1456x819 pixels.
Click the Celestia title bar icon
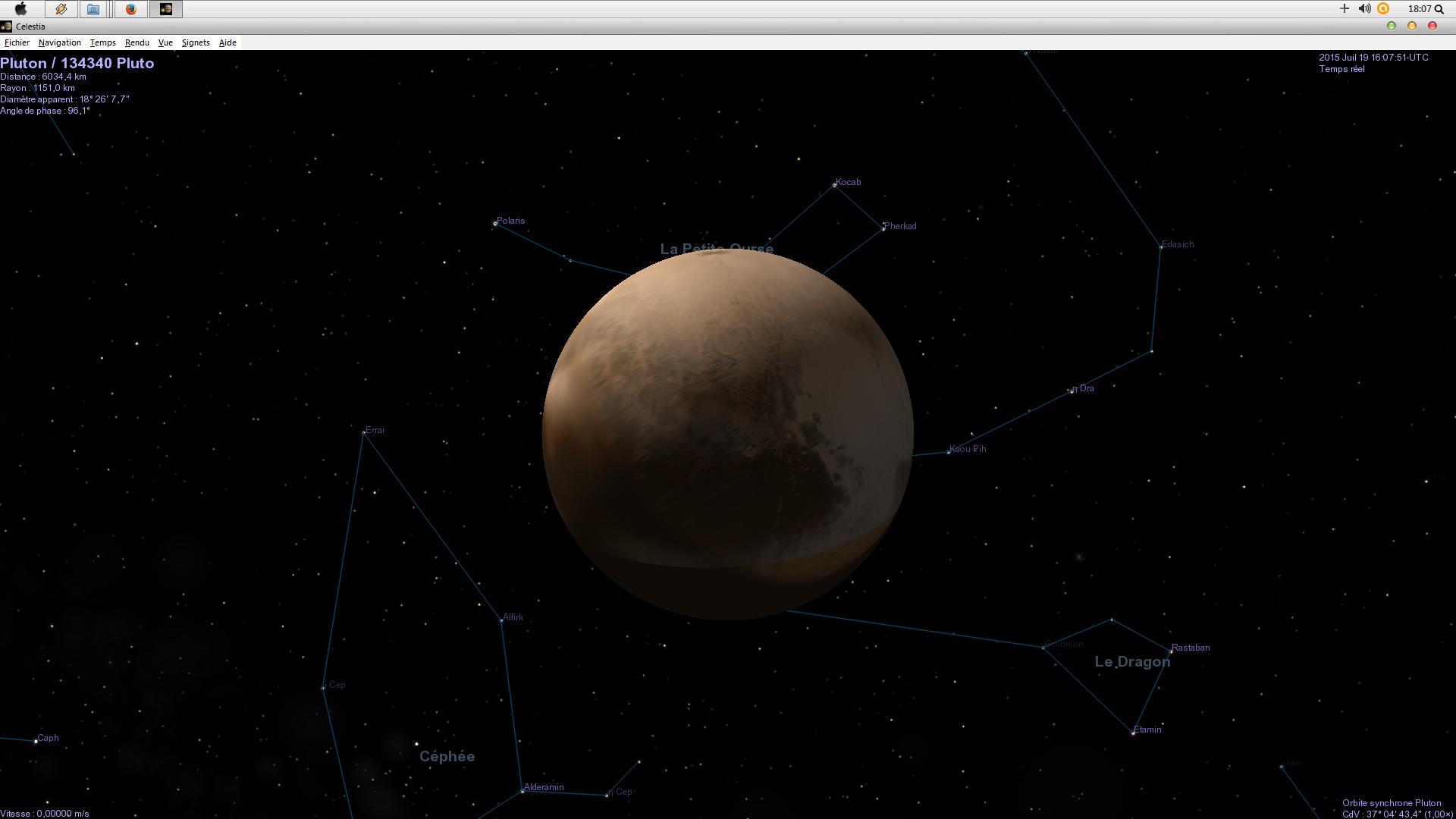pos(6,27)
